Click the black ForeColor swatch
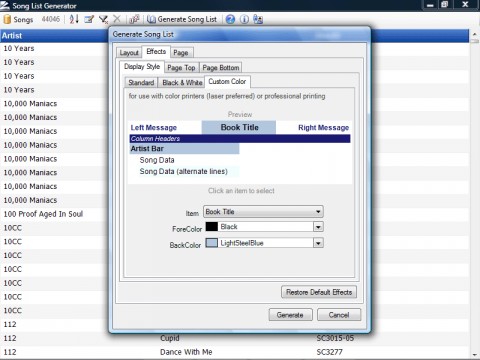Viewport: 480px width, 360px height. 212,227
